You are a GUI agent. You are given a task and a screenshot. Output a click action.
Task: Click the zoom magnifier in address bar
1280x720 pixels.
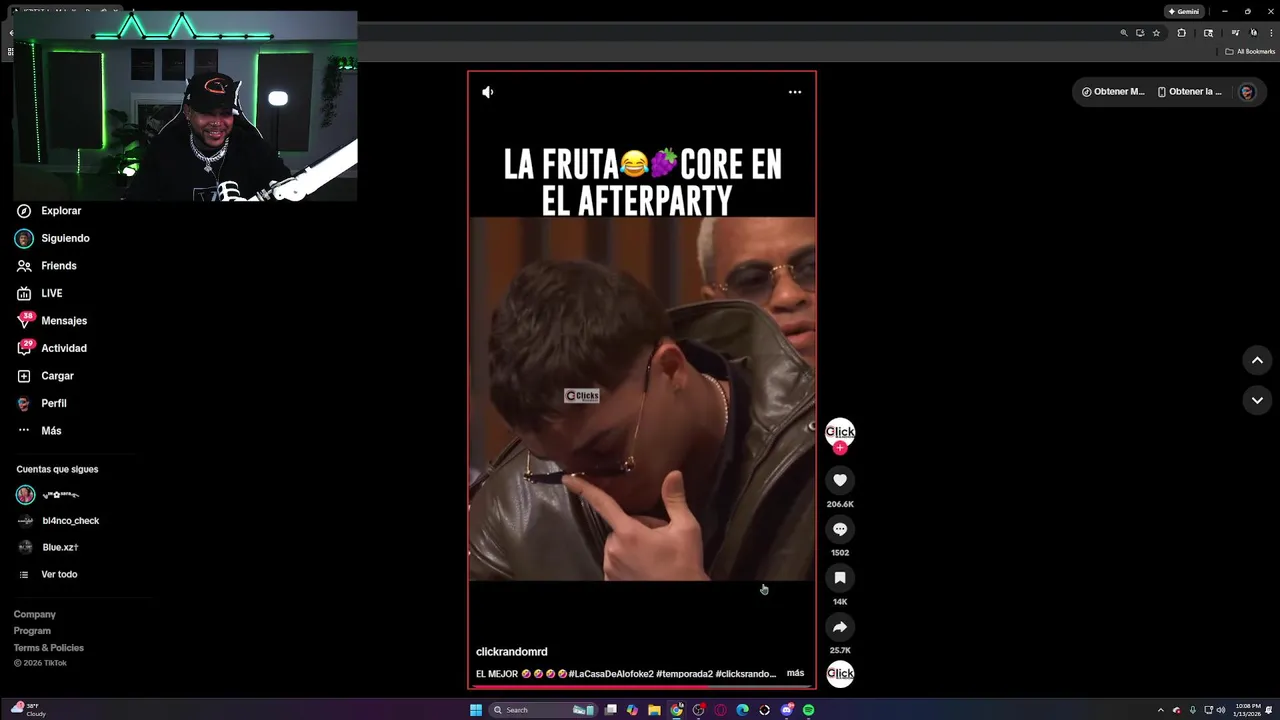[1124, 33]
